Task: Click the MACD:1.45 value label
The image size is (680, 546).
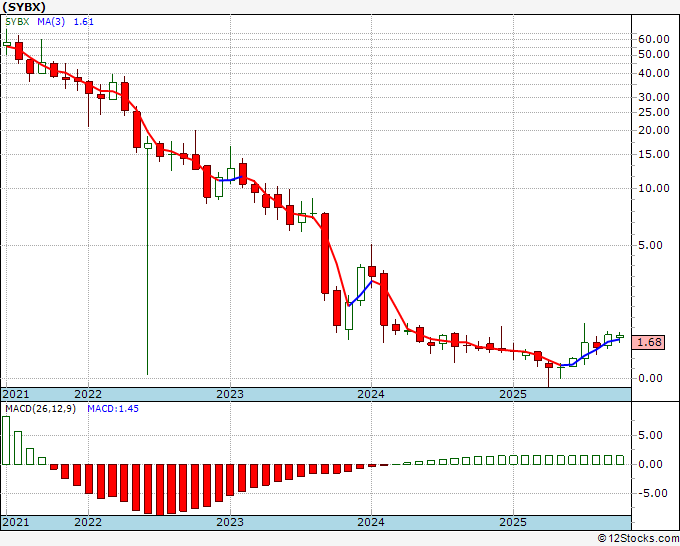Action: 113,409
